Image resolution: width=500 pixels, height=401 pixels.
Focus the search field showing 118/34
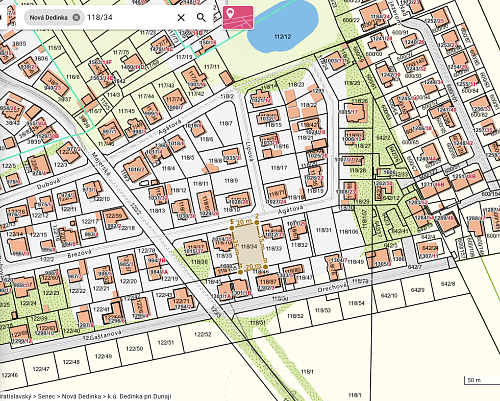coord(129,17)
